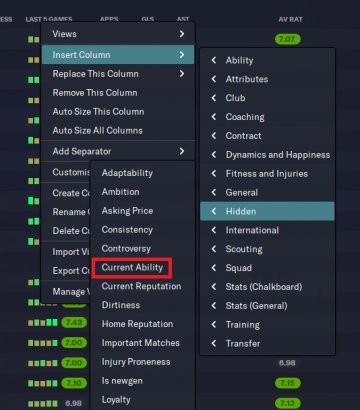Choose Auto Size All Columns

[97, 130]
